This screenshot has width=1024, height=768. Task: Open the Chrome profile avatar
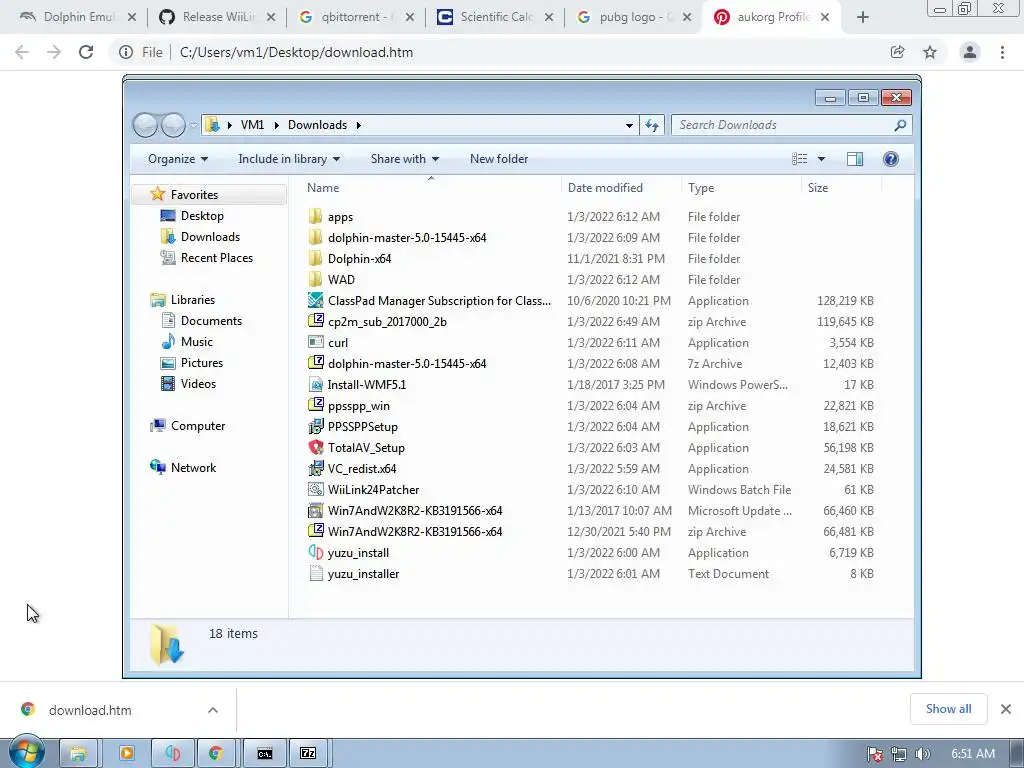click(x=970, y=52)
